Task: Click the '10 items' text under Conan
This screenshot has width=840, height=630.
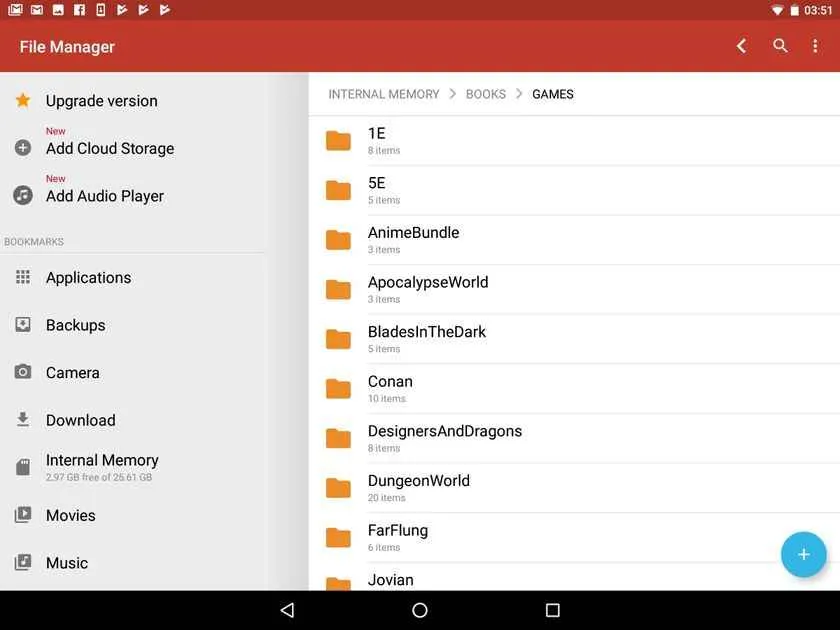Action: (x=386, y=399)
